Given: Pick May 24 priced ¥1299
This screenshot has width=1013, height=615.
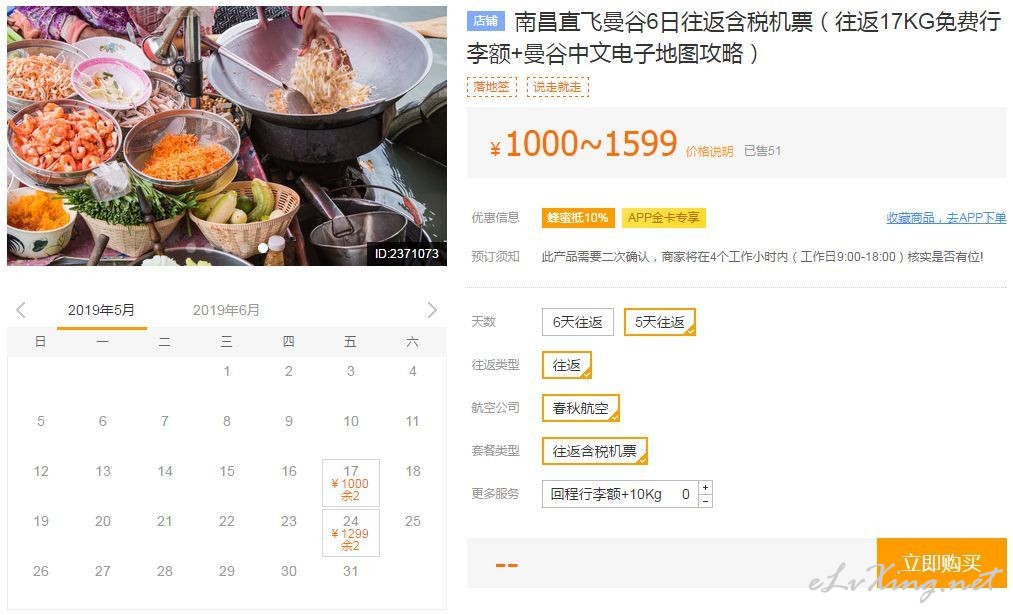Looking at the screenshot, I should 351,533.
